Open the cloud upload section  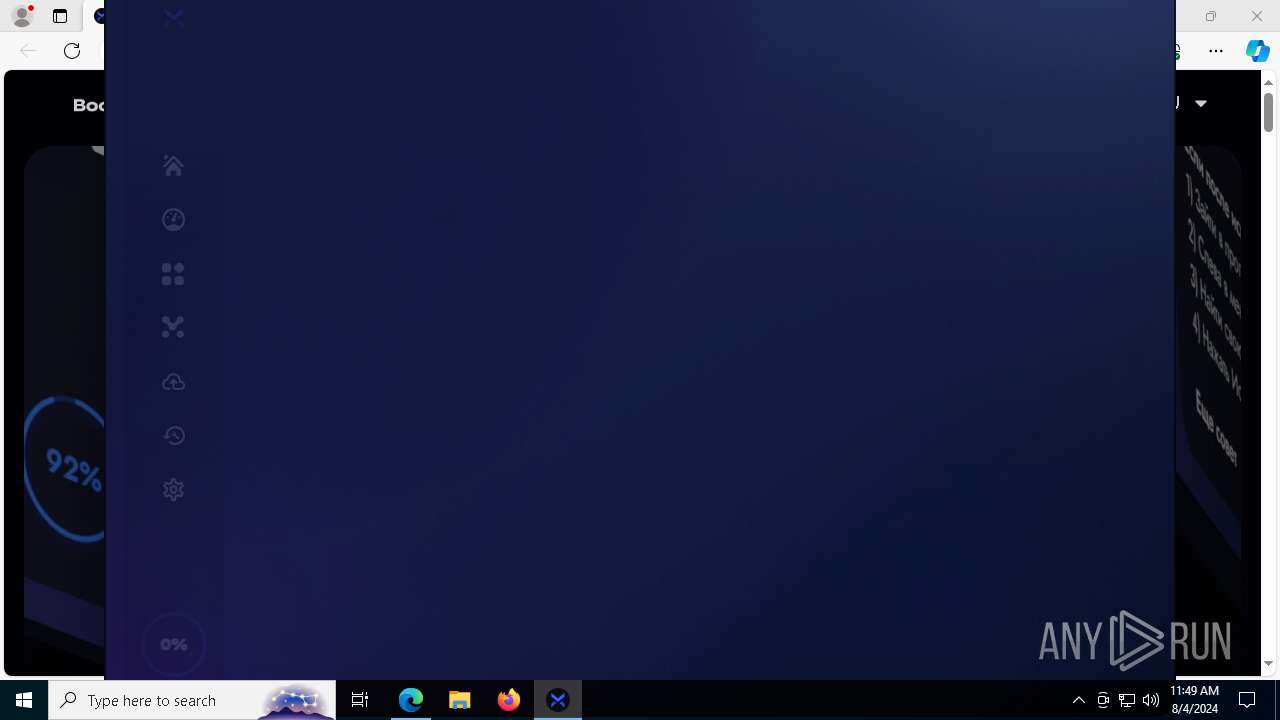(173, 382)
